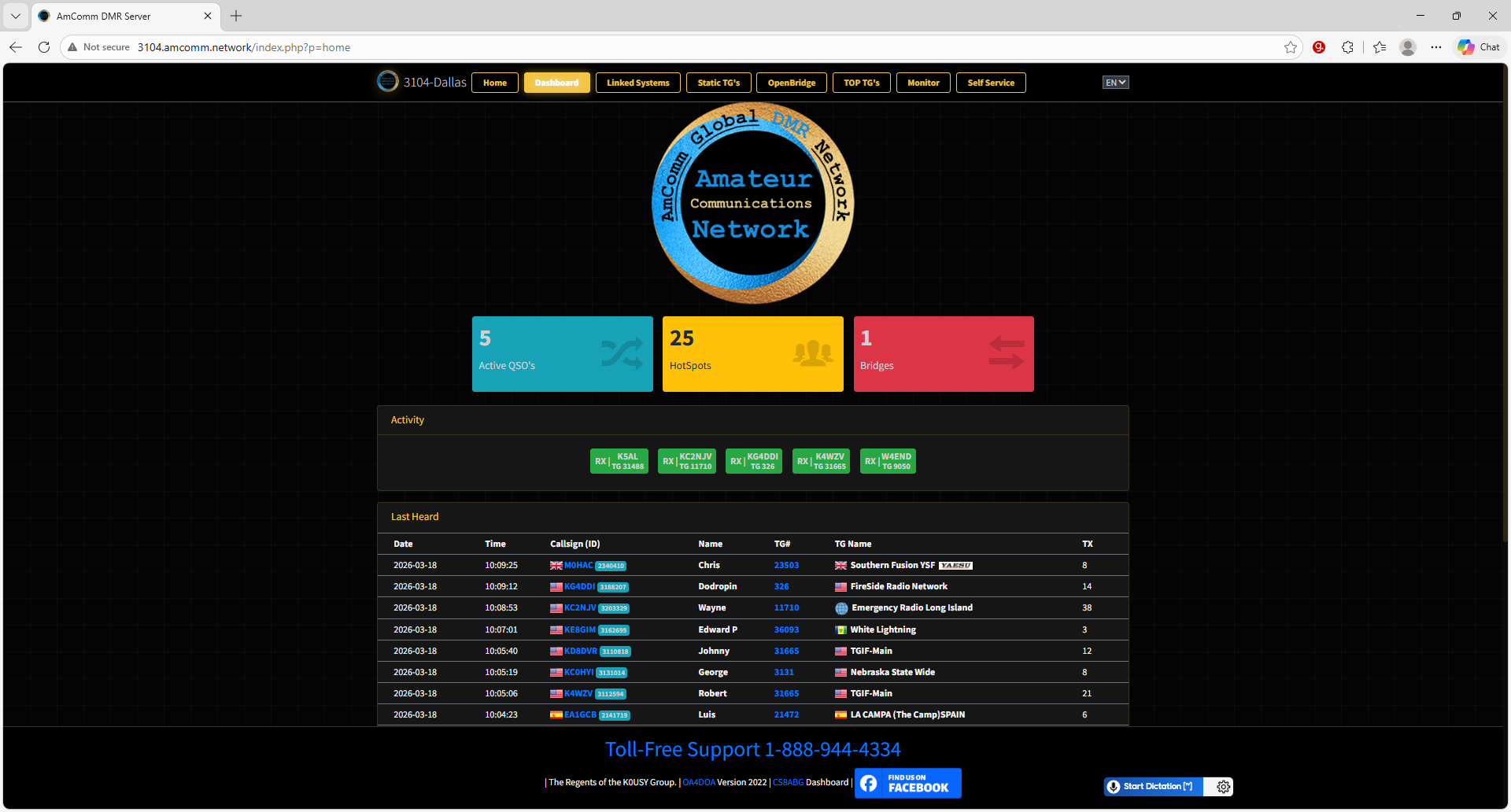Image resolution: width=1511 pixels, height=812 pixels.
Task: Open browser settings and more menu
Action: coord(1436,47)
